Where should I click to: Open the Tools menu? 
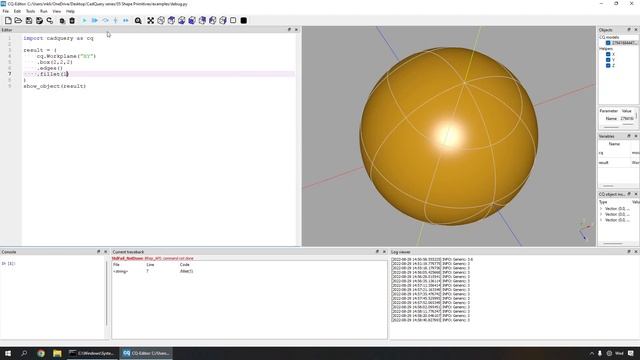point(31,11)
